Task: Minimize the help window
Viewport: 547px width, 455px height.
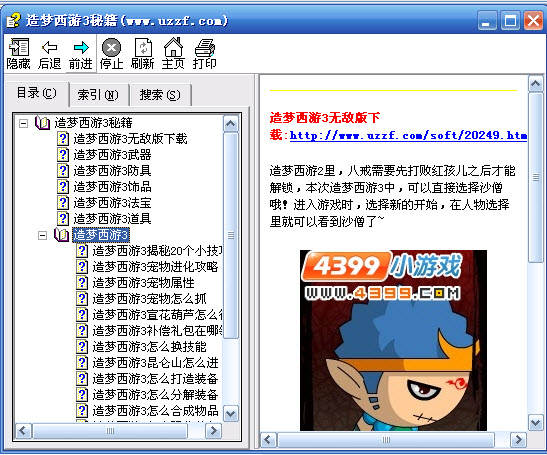Action: point(487,21)
